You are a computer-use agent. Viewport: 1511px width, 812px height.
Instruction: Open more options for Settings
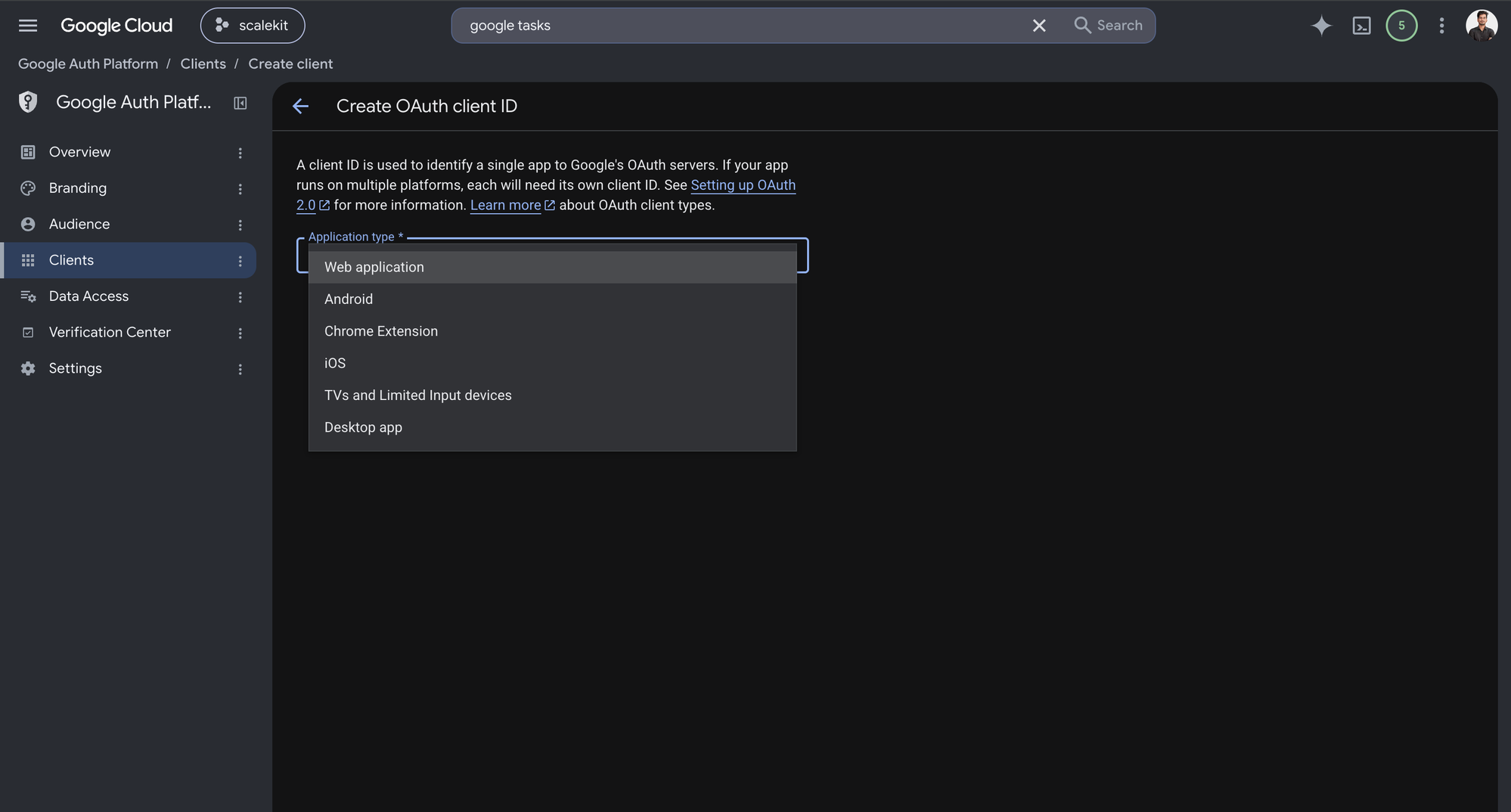240,369
